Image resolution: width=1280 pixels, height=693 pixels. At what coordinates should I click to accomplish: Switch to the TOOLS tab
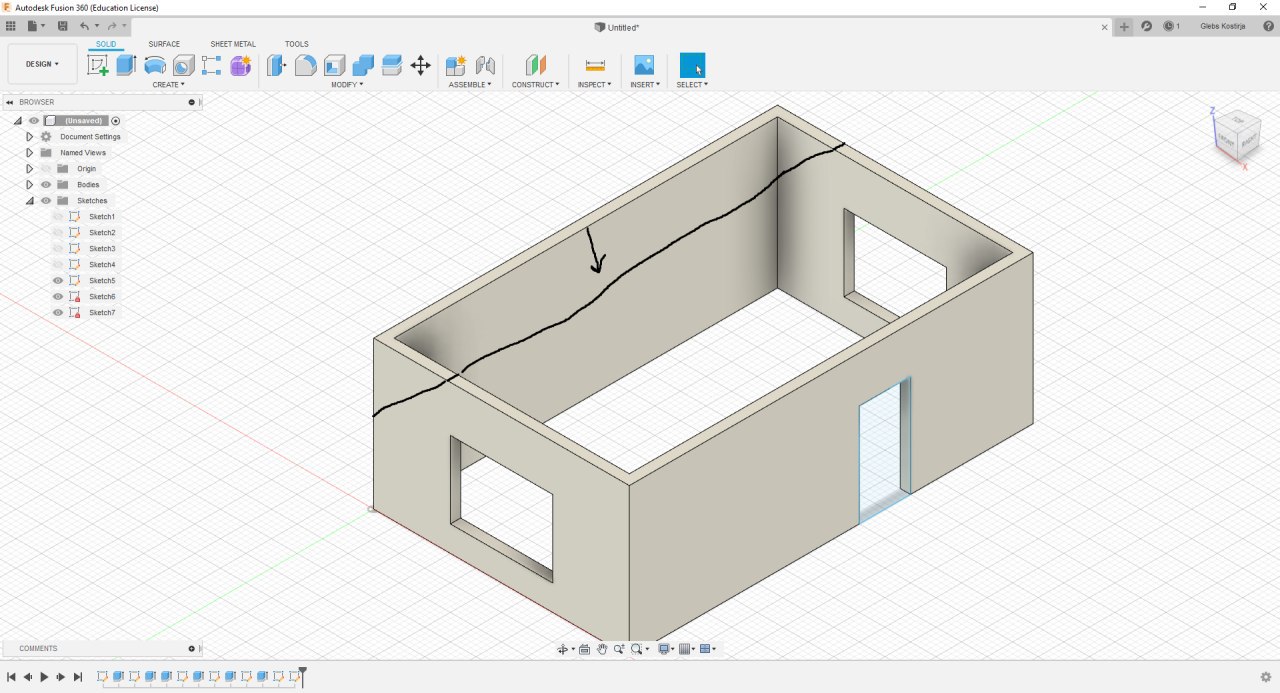(x=297, y=44)
